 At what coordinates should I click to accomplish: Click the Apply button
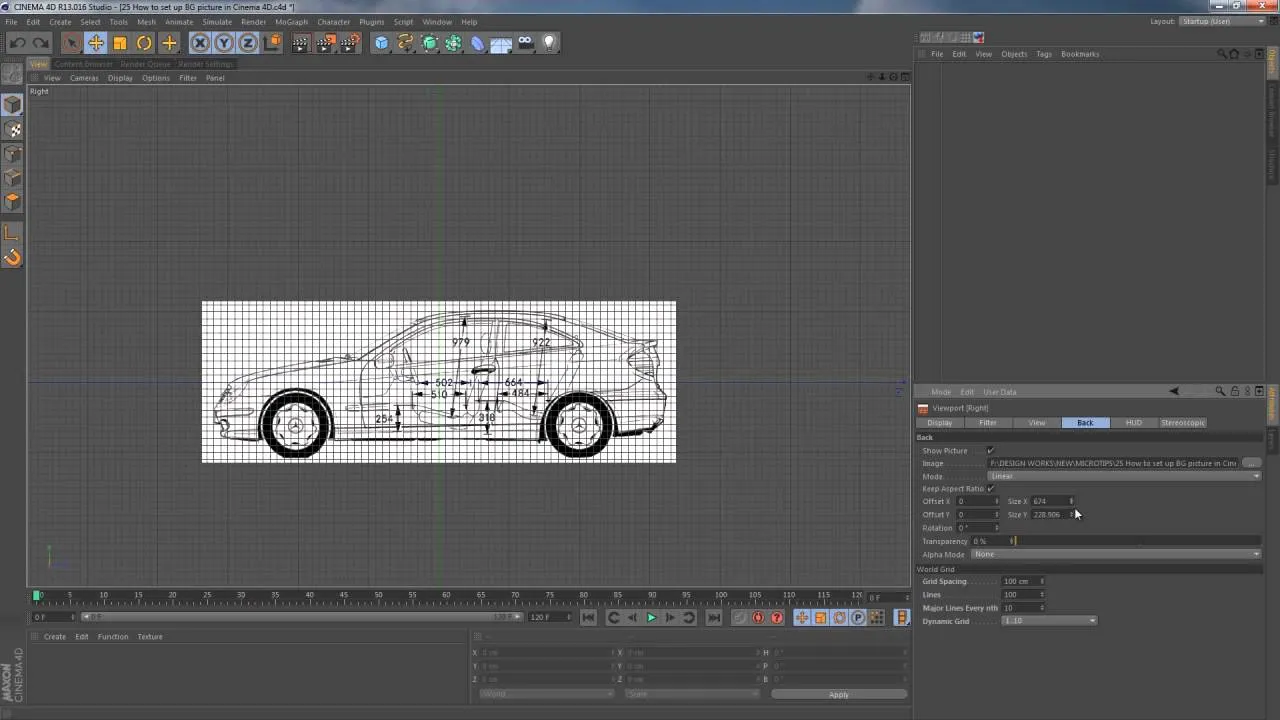pyautogui.click(x=838, y=694)
